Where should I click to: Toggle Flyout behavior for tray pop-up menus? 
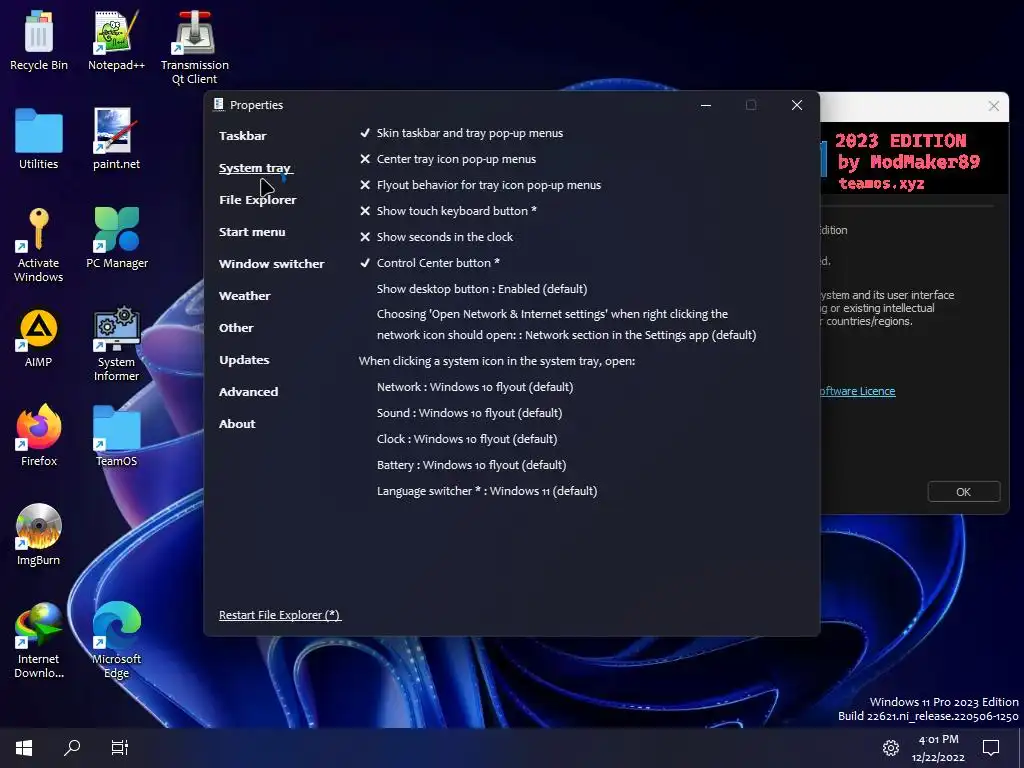coord(480,185)
